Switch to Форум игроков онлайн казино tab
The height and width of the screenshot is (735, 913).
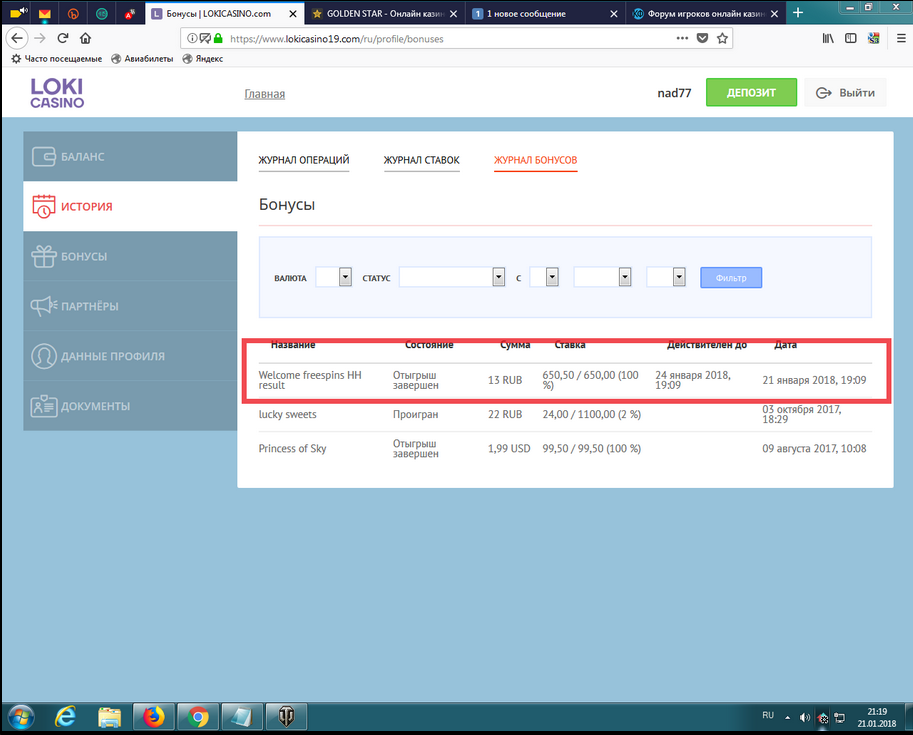[705, 13]
